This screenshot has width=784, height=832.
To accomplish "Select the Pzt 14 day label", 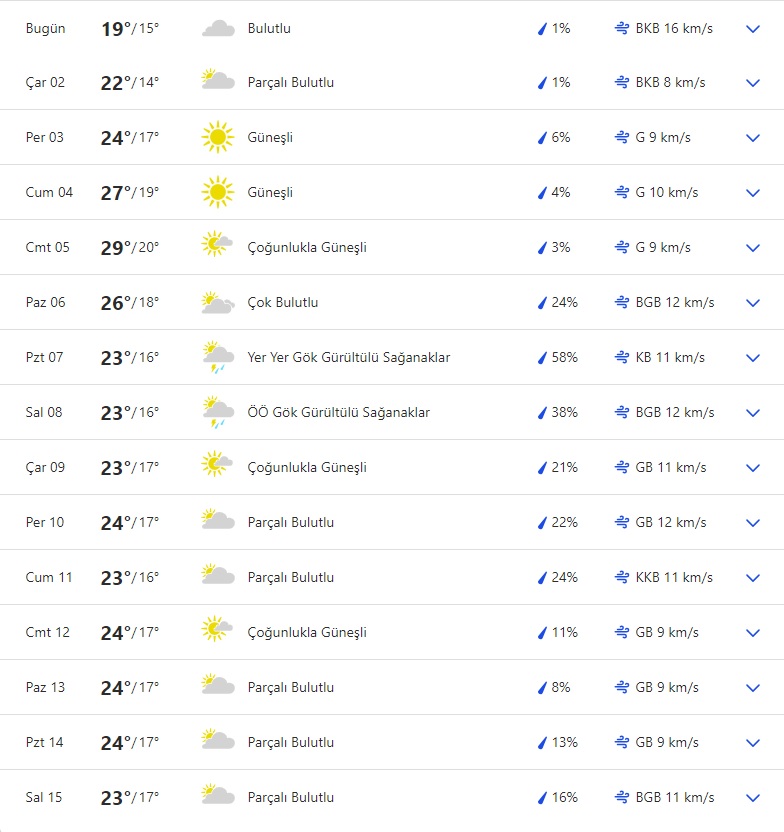I will 44,742.
